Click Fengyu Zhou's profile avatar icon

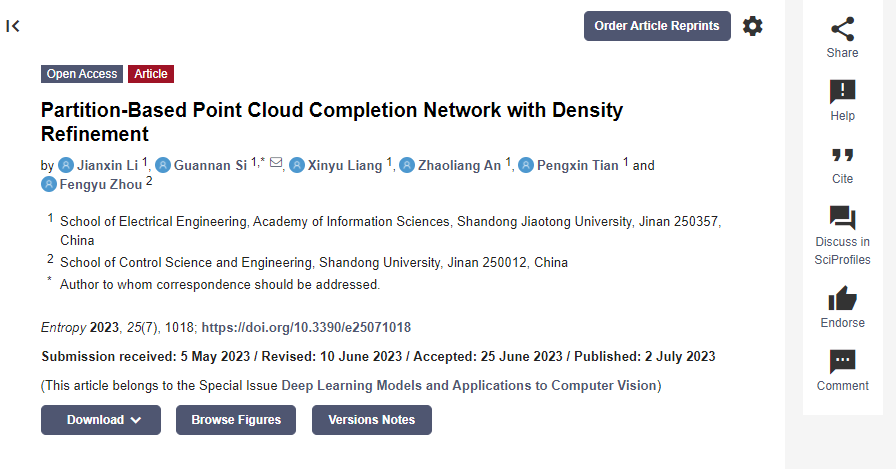click(49, 185)
